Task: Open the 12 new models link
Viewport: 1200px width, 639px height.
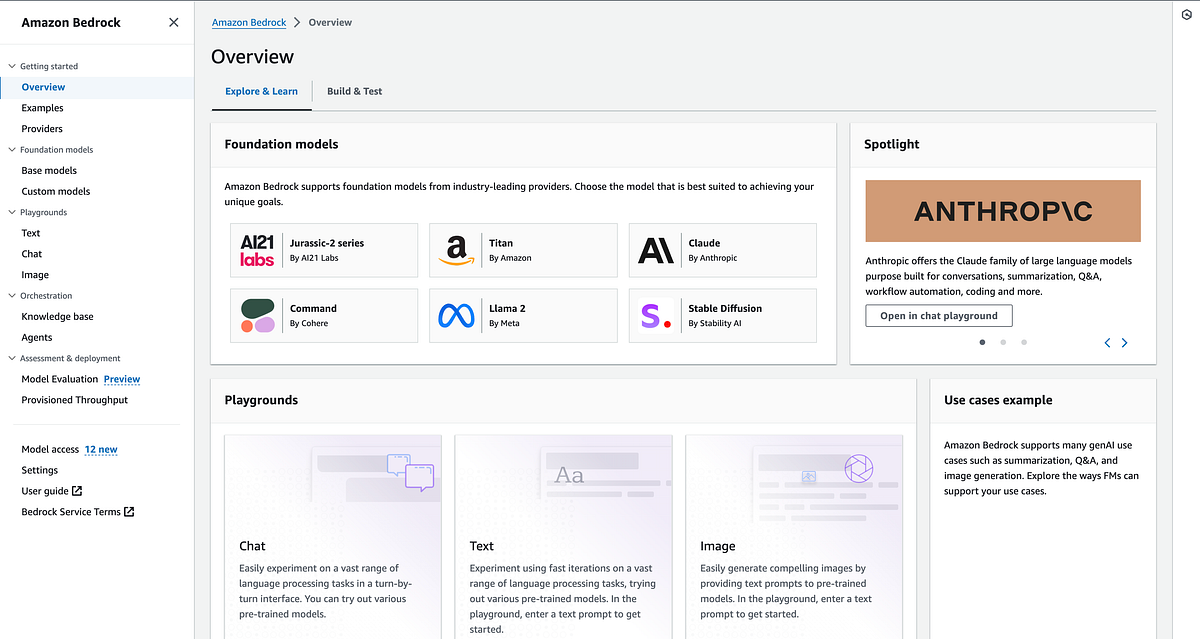Action: pyautogui.click(x=100, y=449)
